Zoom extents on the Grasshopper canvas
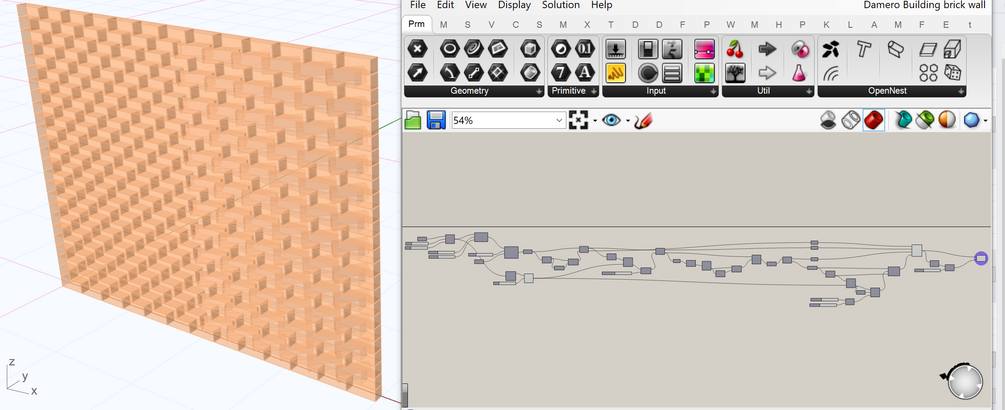The width and height of the screenshot is (1005, 410). (578, 120)
